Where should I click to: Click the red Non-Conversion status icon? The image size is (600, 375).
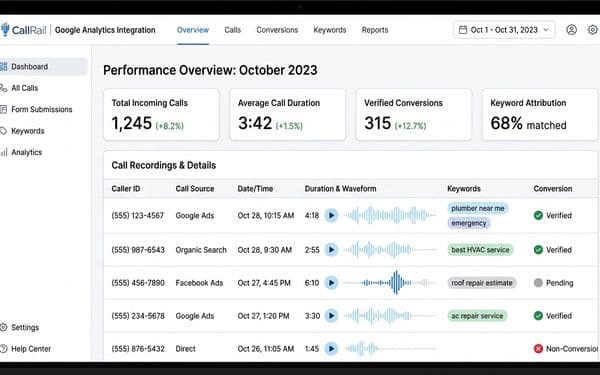tap(538, 349)
